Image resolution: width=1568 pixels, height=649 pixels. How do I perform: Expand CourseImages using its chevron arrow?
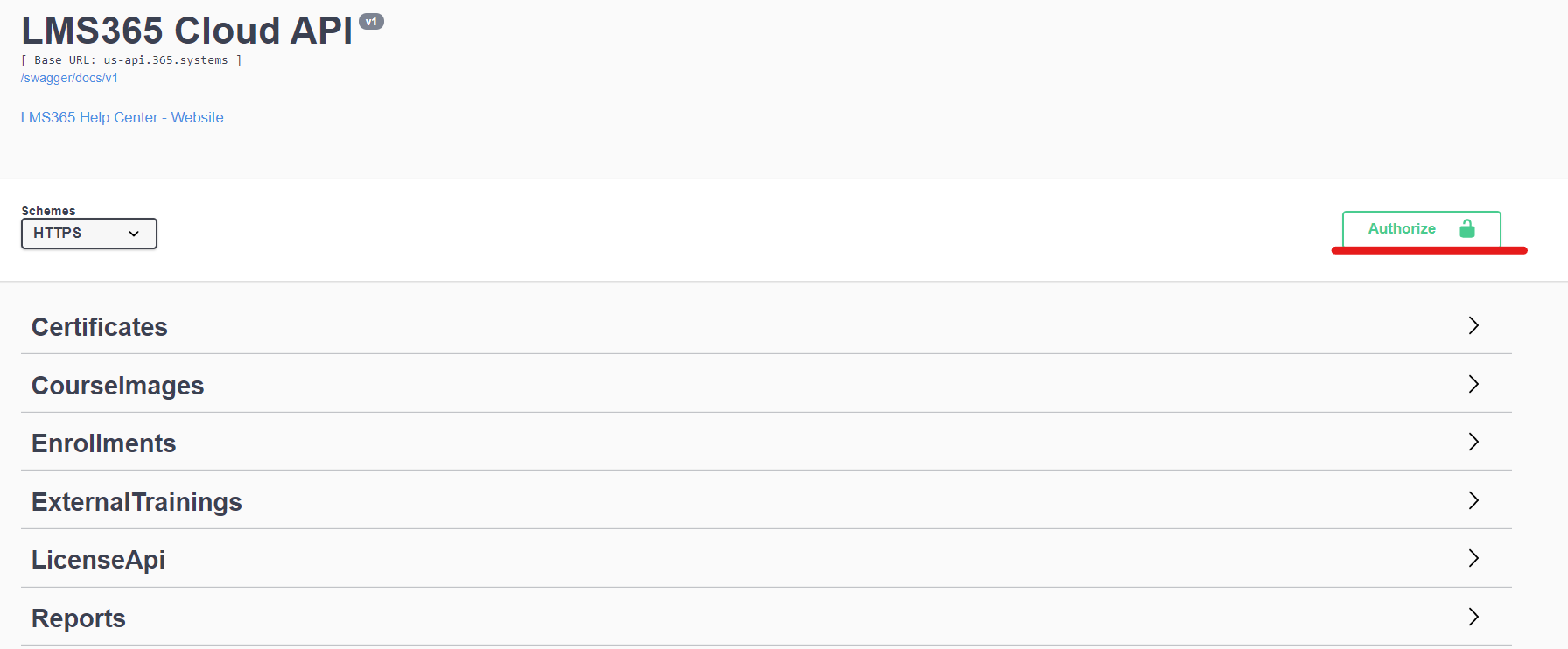tap(1473, 384)
